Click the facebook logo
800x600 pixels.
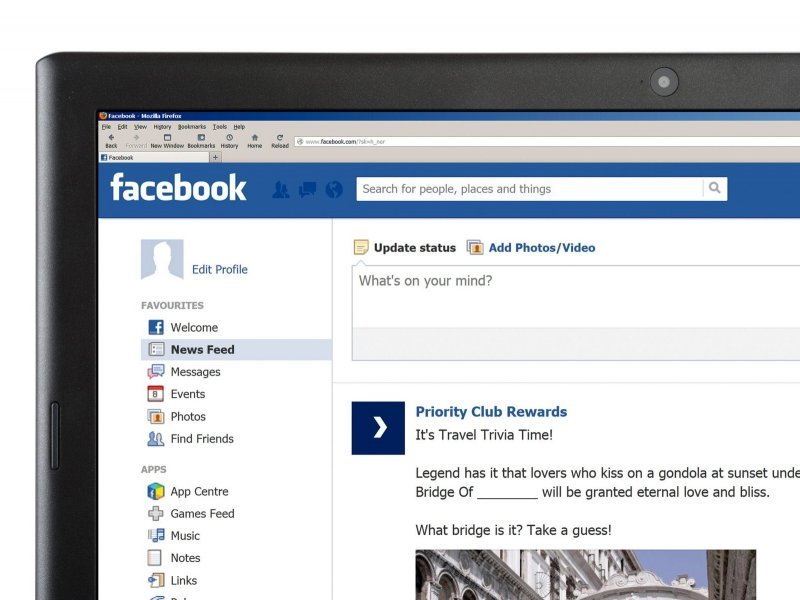click(x=178, y=188)
